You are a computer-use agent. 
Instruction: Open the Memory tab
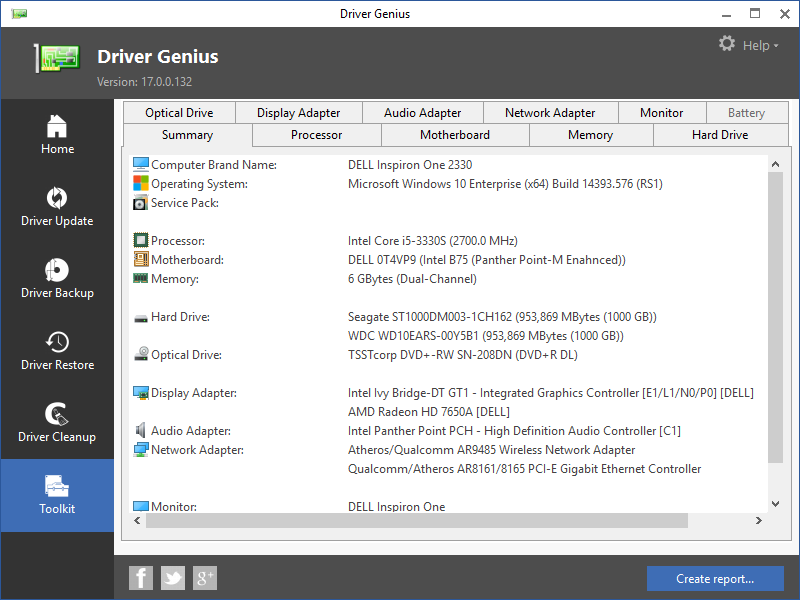(590, 135)
